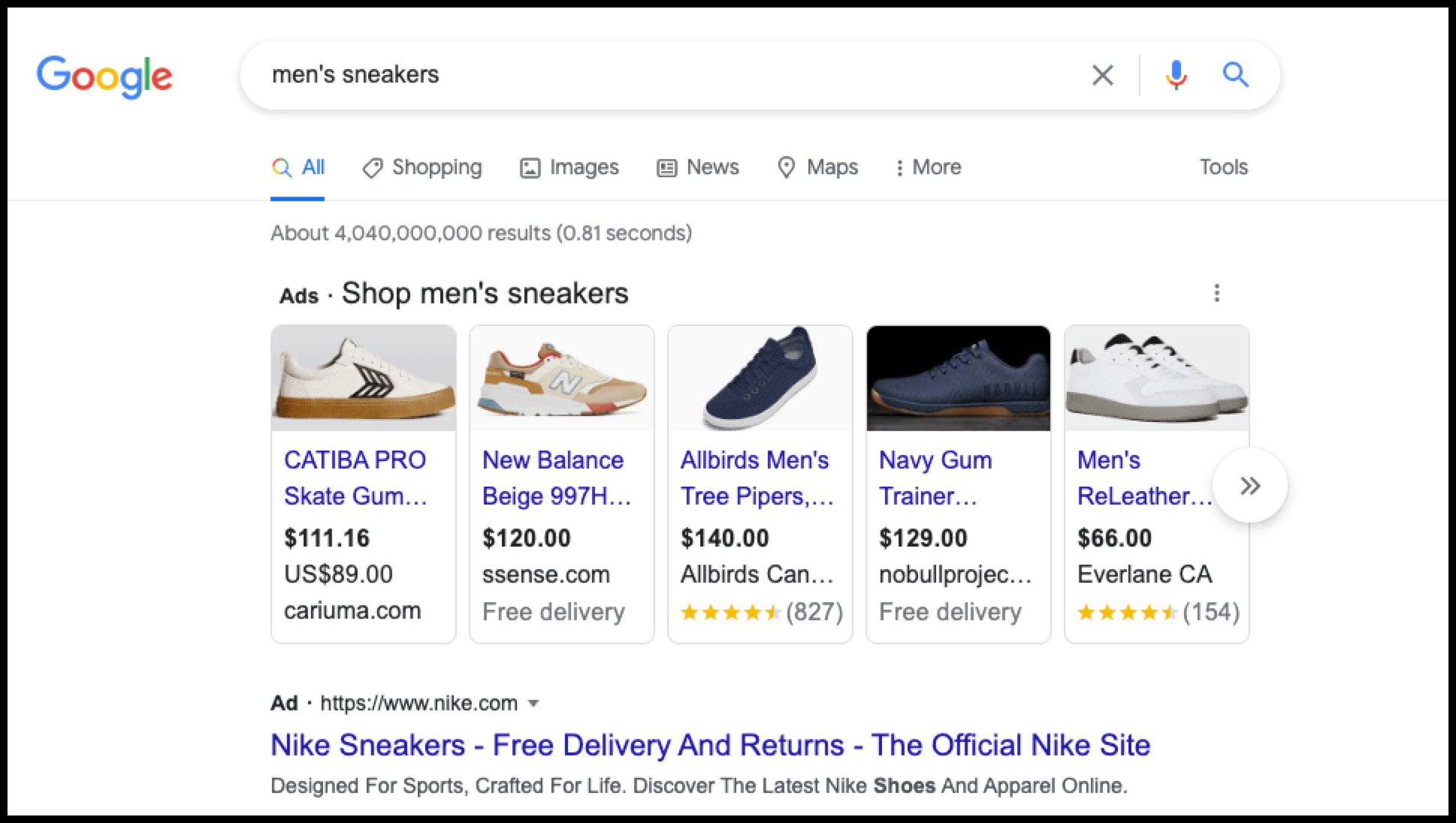This screenshot has width=1456, height=823.
Task: Click the New Balance sneaker thumbnail image
Action: pyautogui.click(x=561, y=378)
